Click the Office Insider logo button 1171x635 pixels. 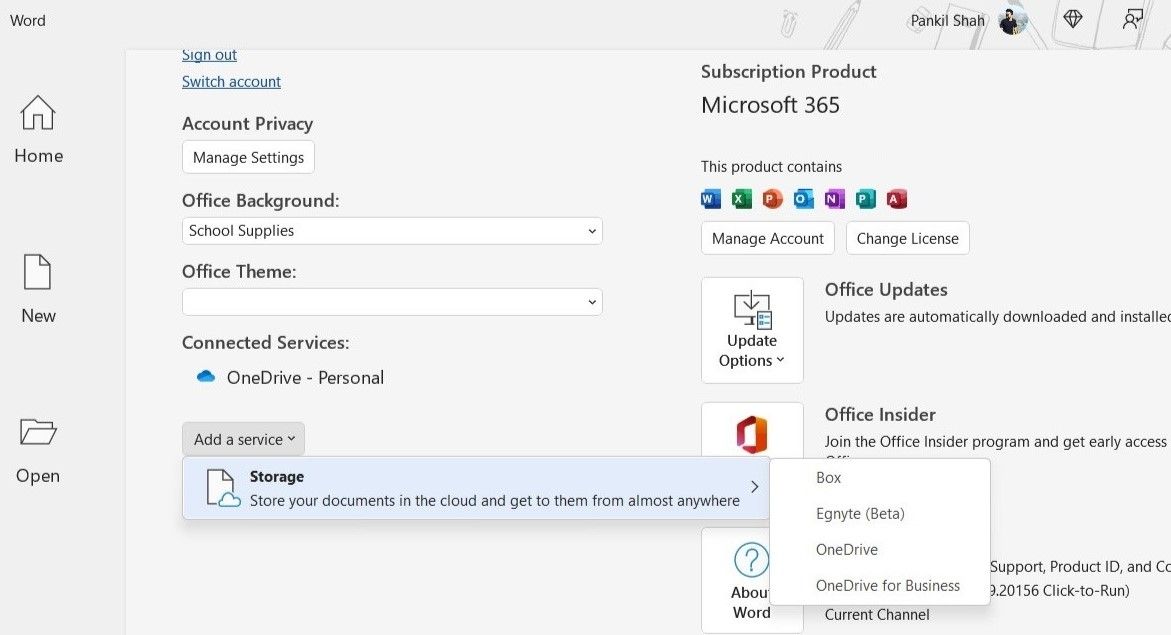click(752, 433)
